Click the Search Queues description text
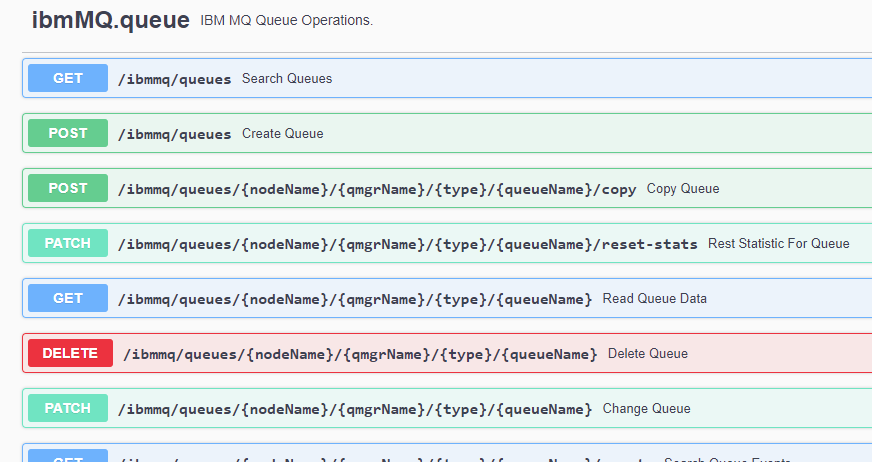Viewport: 872px width, 462px height. [287, 79]
